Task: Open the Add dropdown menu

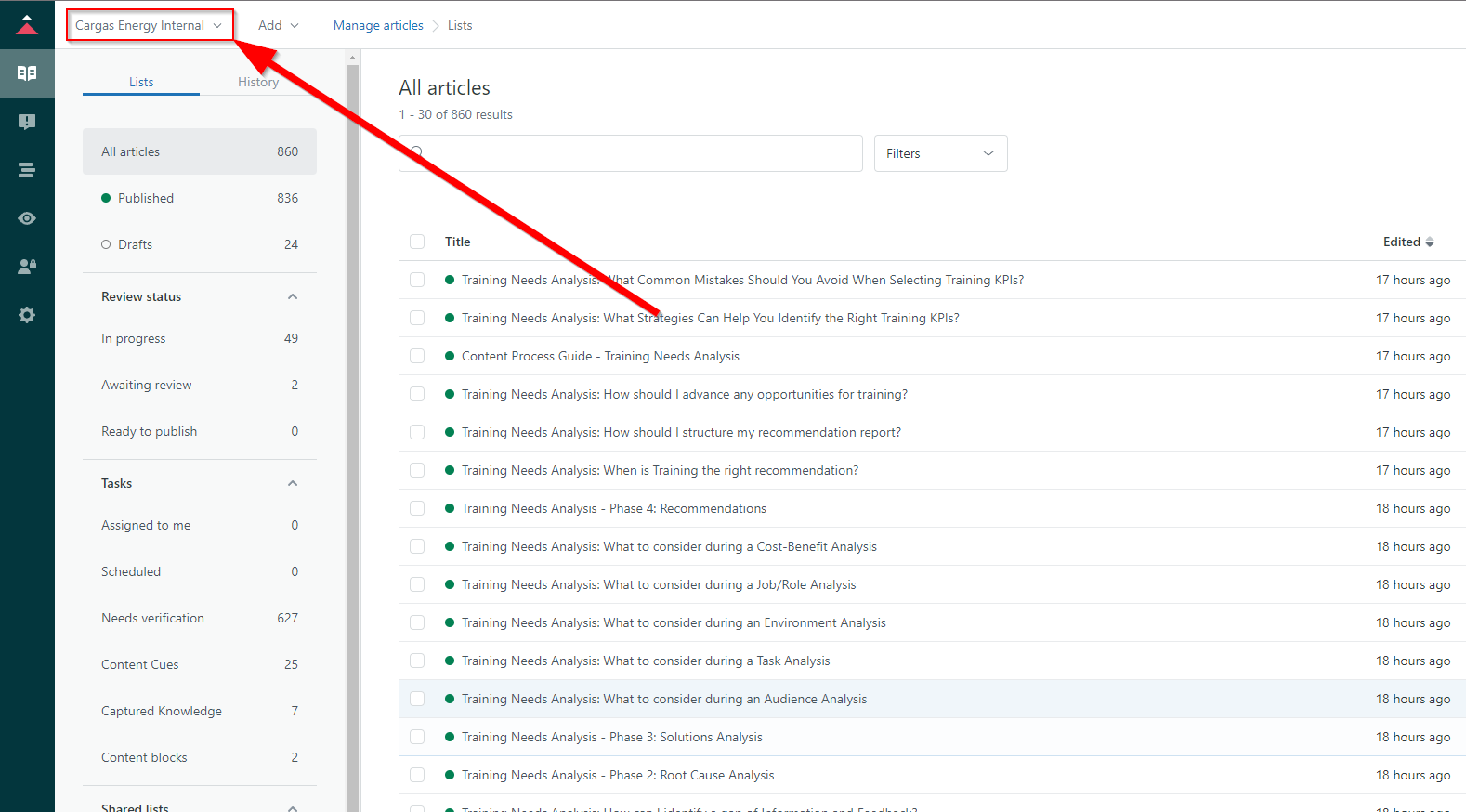Action: 278,25
